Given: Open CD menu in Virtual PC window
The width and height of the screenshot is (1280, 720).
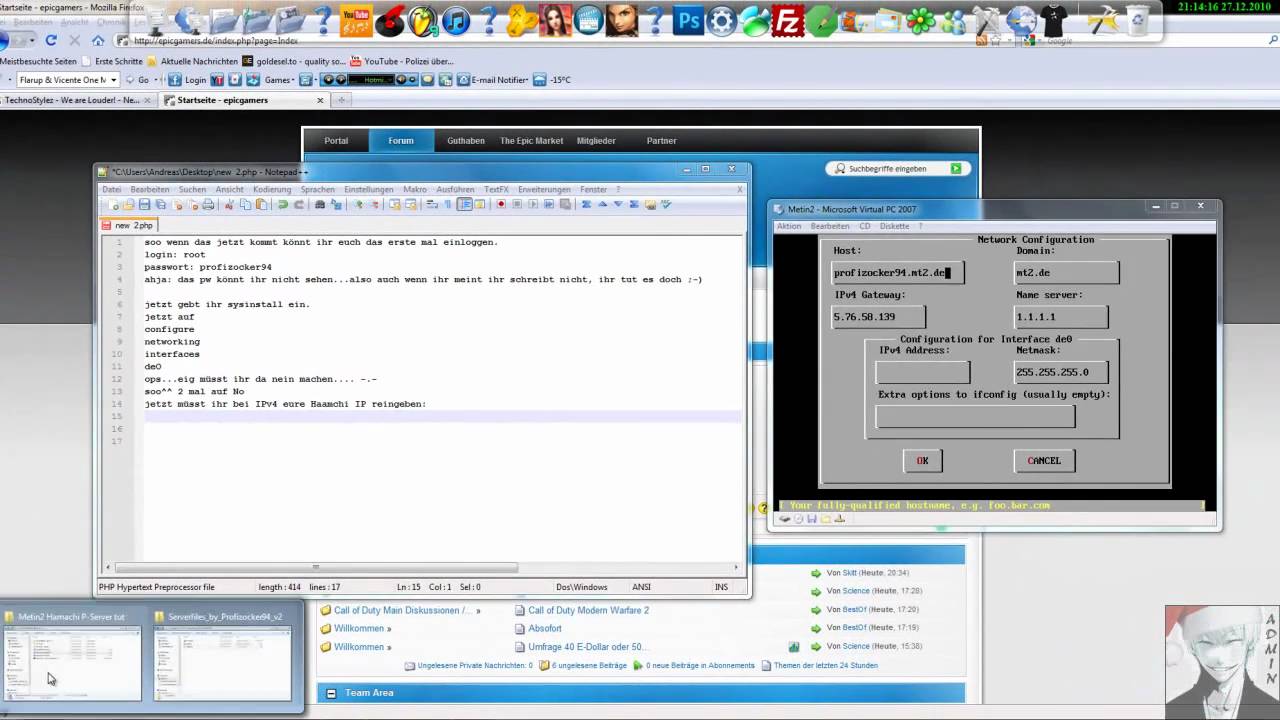Looking at the screenshot, I should click(x=865, y=226).
